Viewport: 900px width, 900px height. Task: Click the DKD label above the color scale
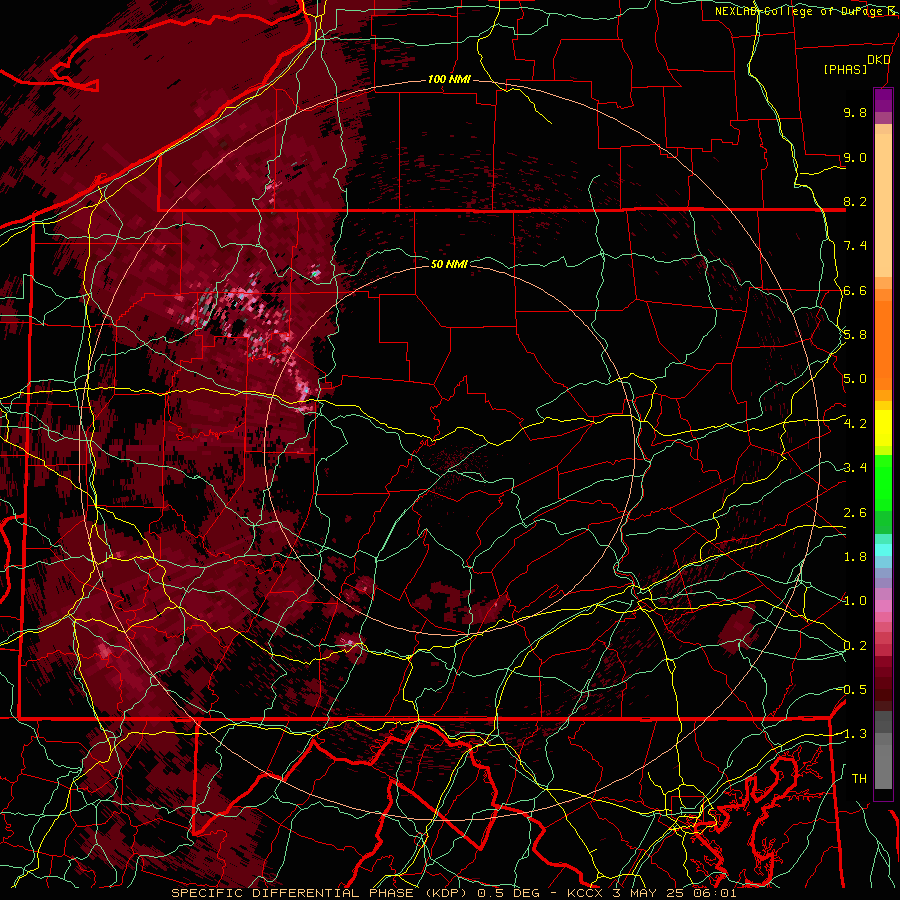click(878, 60)
